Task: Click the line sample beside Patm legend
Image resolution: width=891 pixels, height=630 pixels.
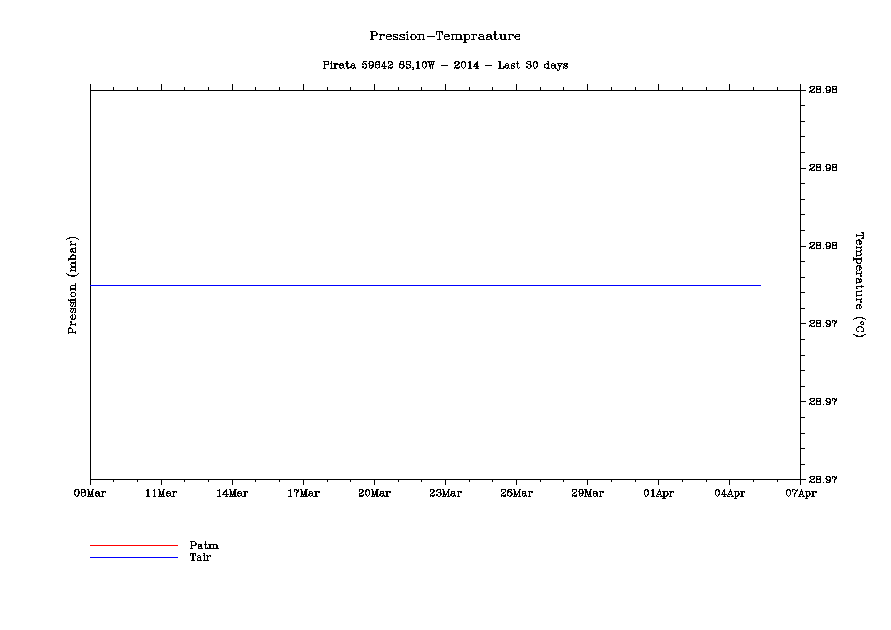Action: click(133, 546)
